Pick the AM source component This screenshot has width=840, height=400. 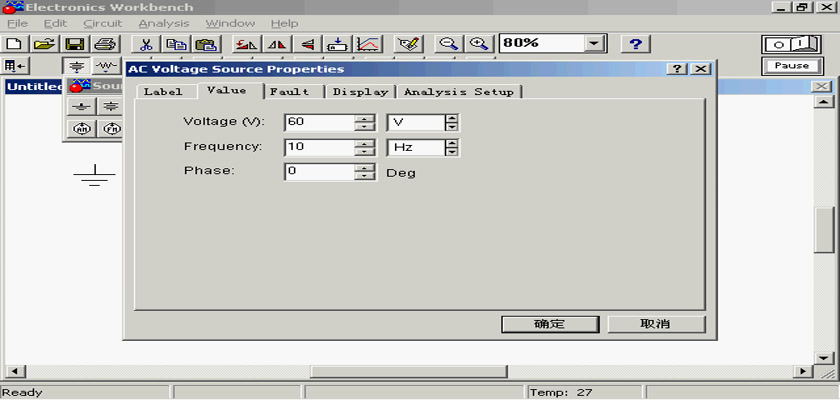[81, 129]
